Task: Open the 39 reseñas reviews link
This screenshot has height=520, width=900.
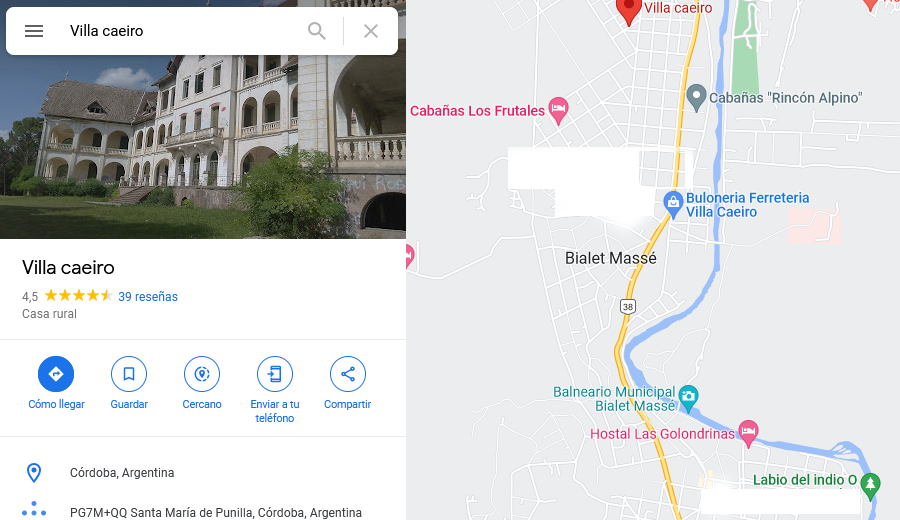Action: 148,297
